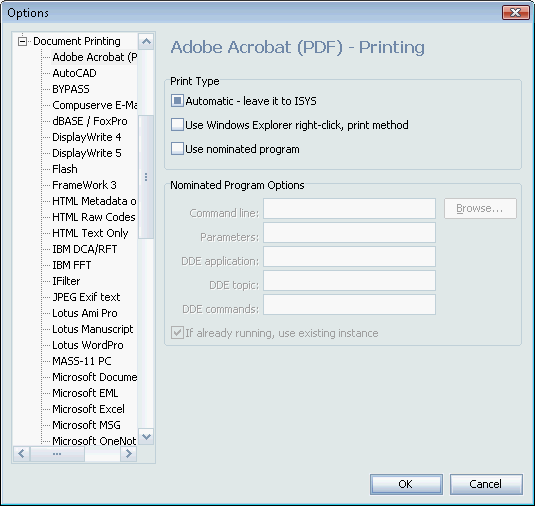Screen dimensions: 535x506
Task: Click into the Command line field
Action: click(x=349, y=208)
